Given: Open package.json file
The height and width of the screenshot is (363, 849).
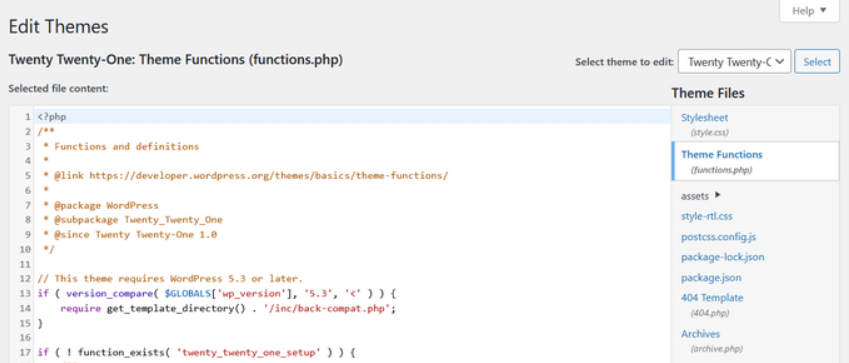Looking at the screenshot, I should (x=711, y=277).
